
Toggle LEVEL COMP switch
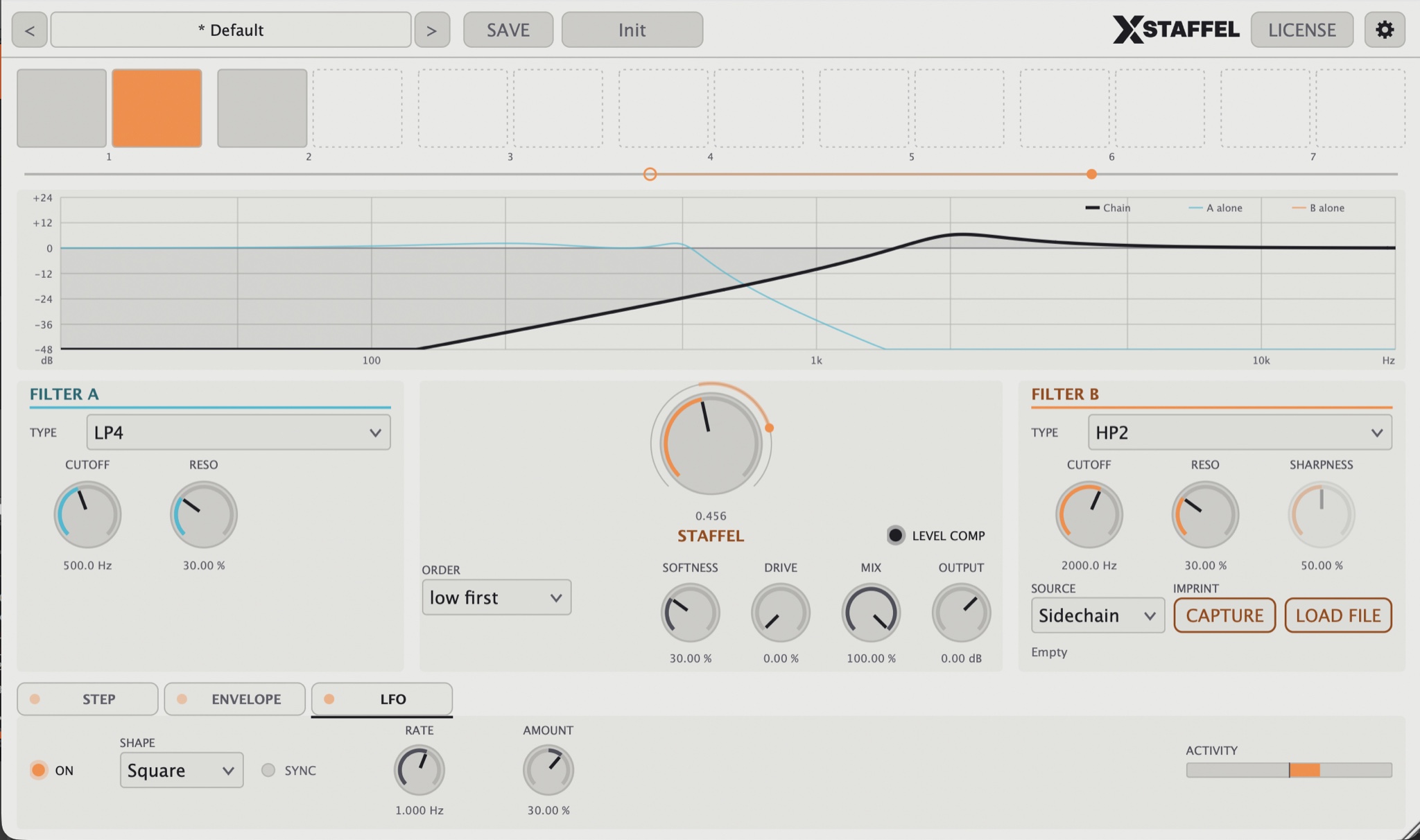pos(896,535)
